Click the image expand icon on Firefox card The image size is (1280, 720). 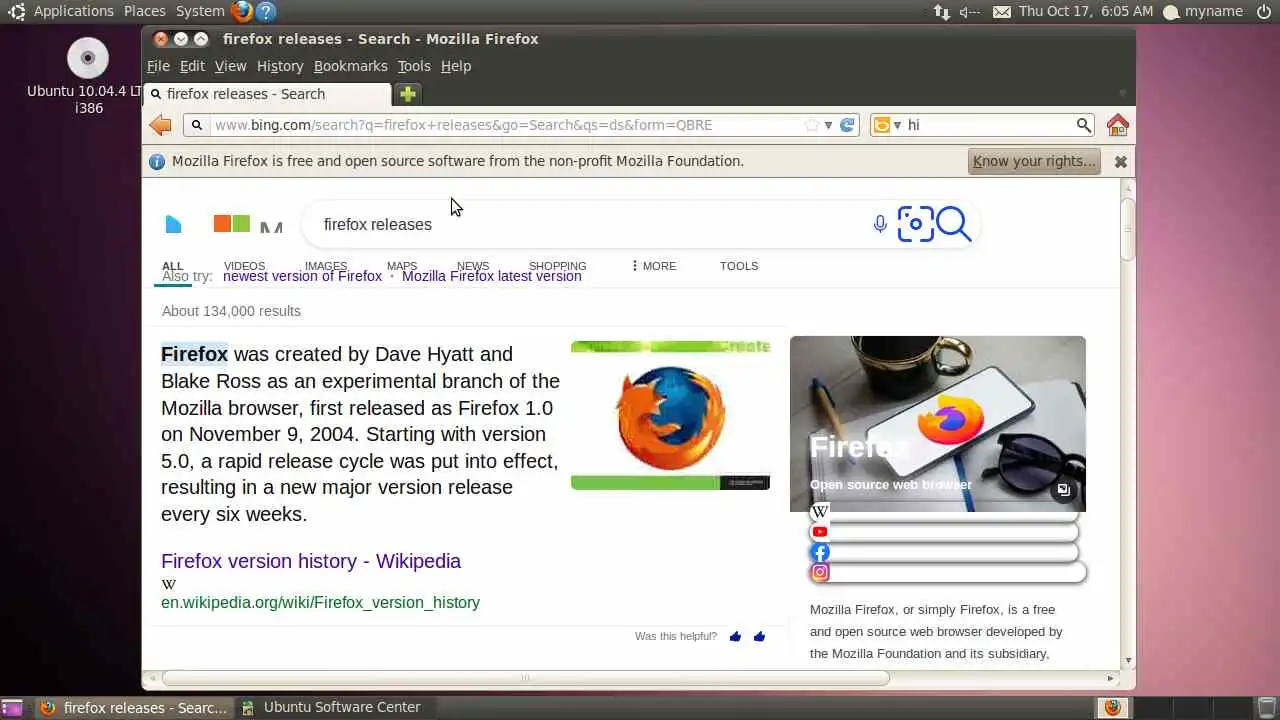coord(1064,490)
